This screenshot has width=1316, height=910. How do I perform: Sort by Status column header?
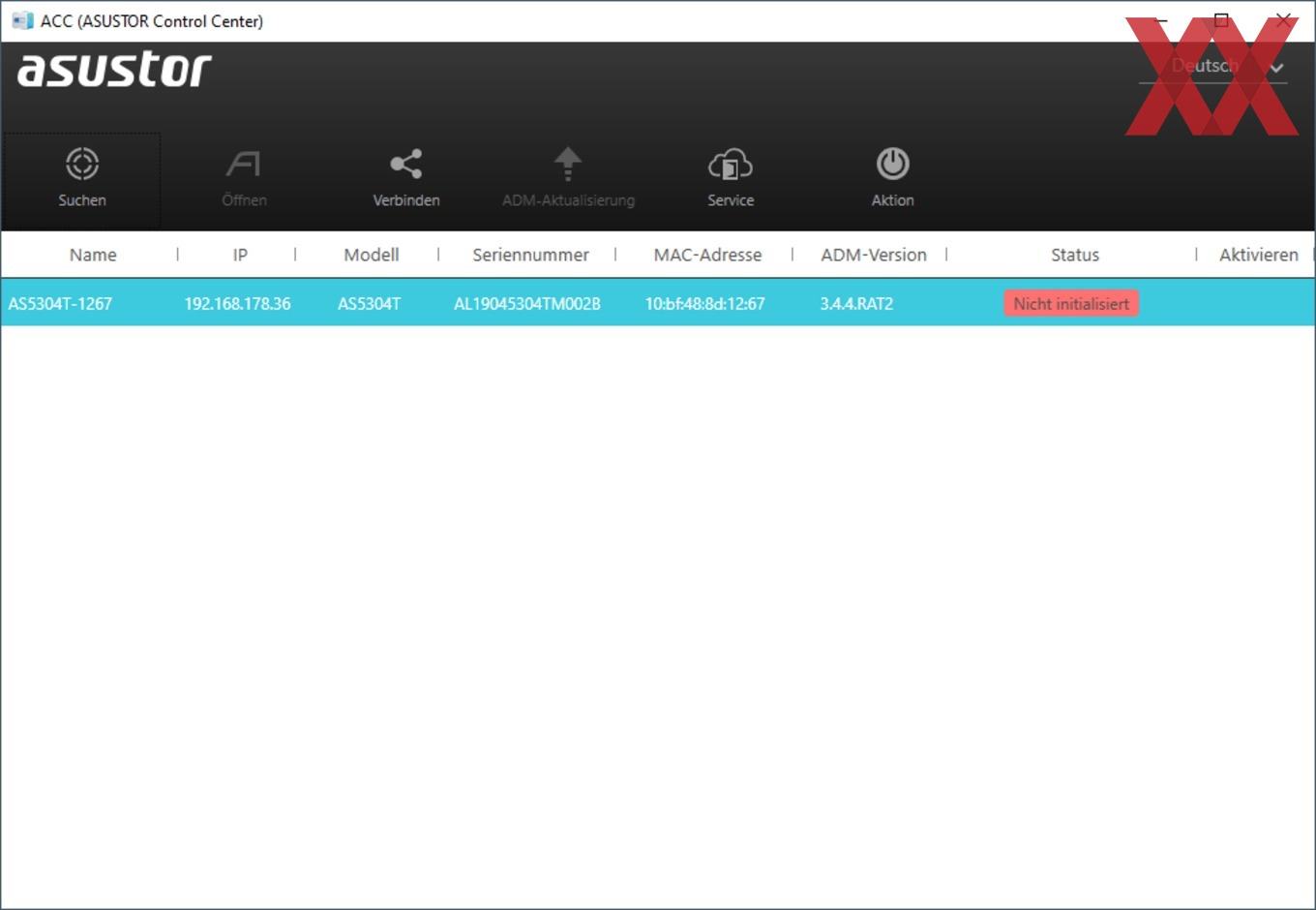click(1075, 255)
